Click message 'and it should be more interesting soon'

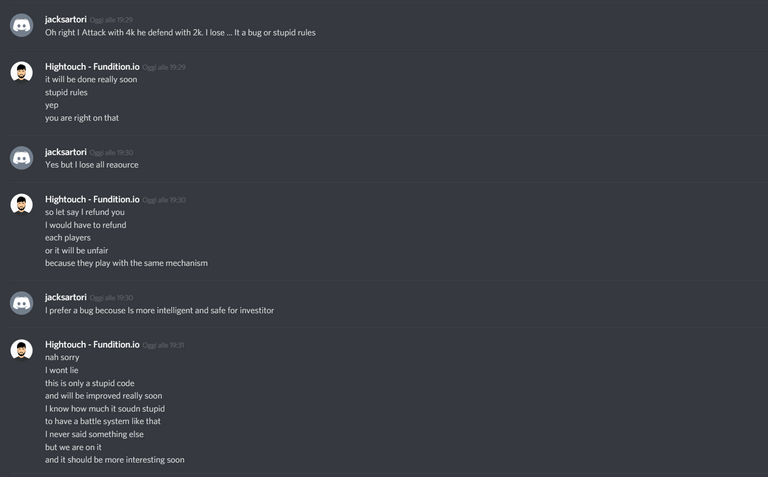pyautogui.click(x=115, y=460)
